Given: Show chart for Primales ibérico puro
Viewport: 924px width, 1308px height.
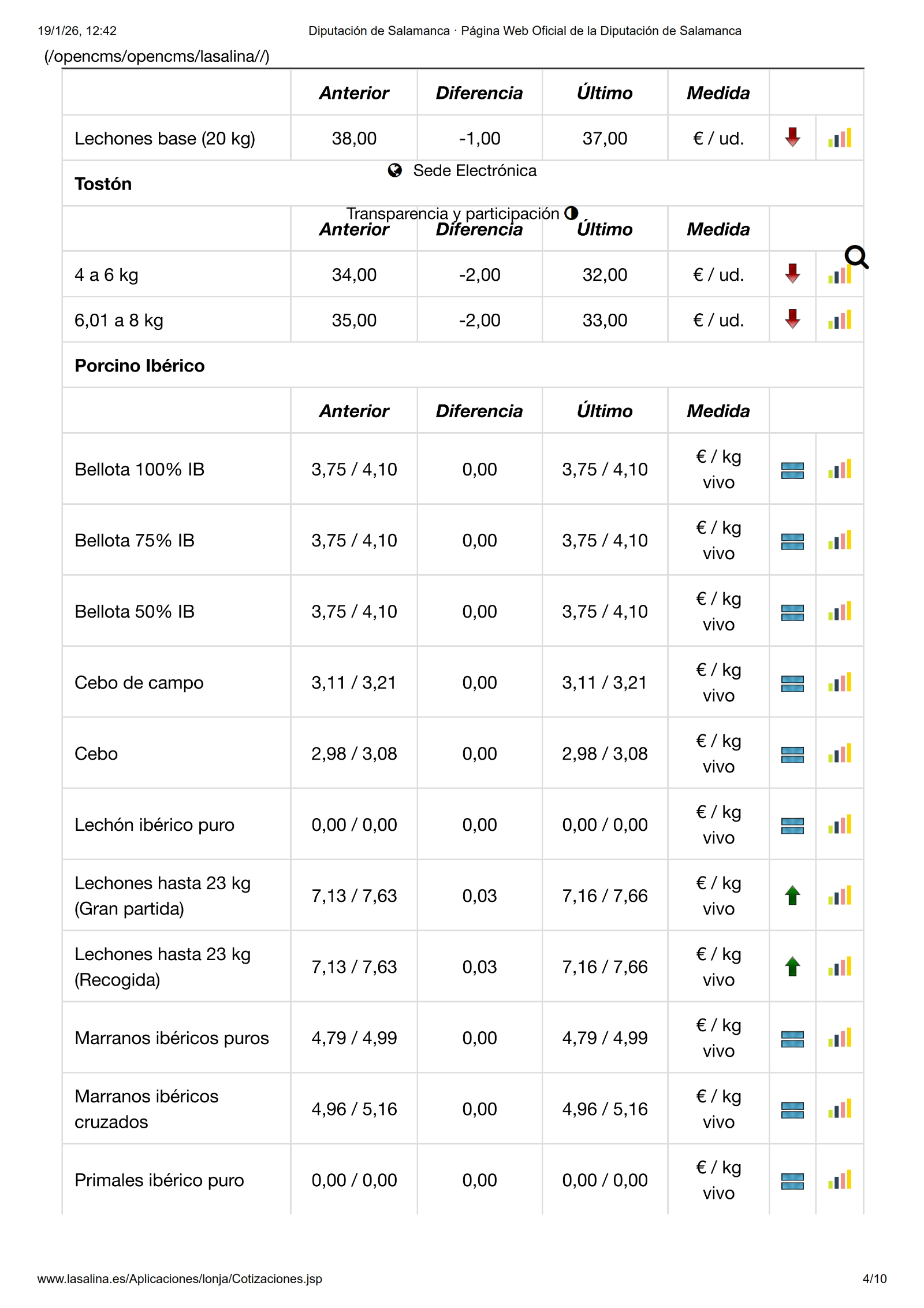Looking at the screenshot, I should coord(839,1180).
